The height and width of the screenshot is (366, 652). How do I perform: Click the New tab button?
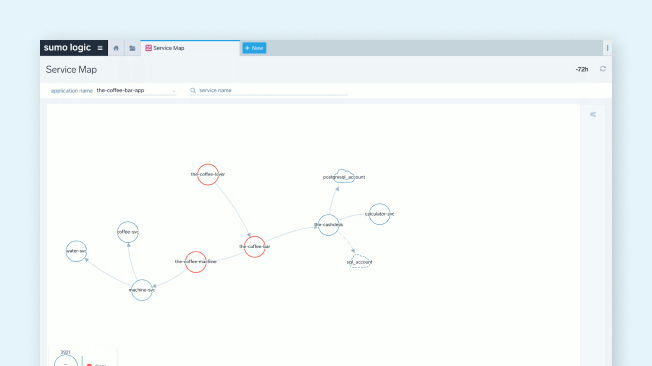point(254,48)
